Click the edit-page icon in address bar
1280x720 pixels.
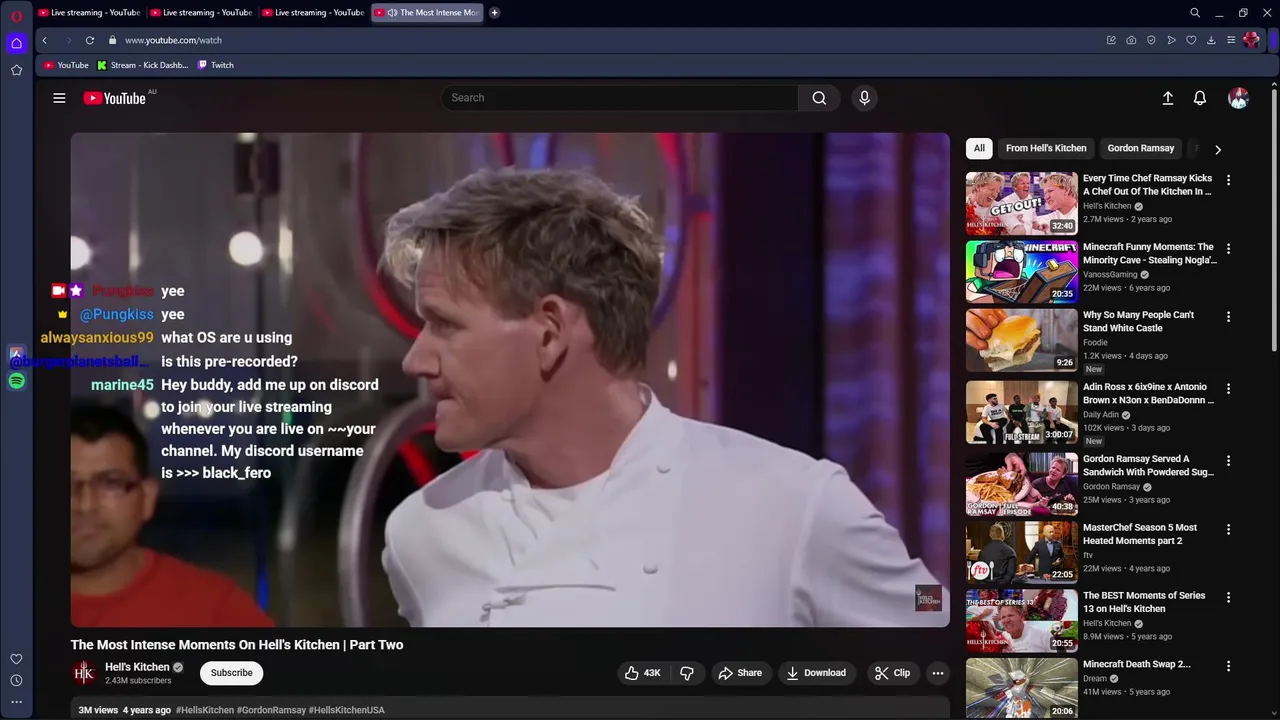pos(1111,40)
